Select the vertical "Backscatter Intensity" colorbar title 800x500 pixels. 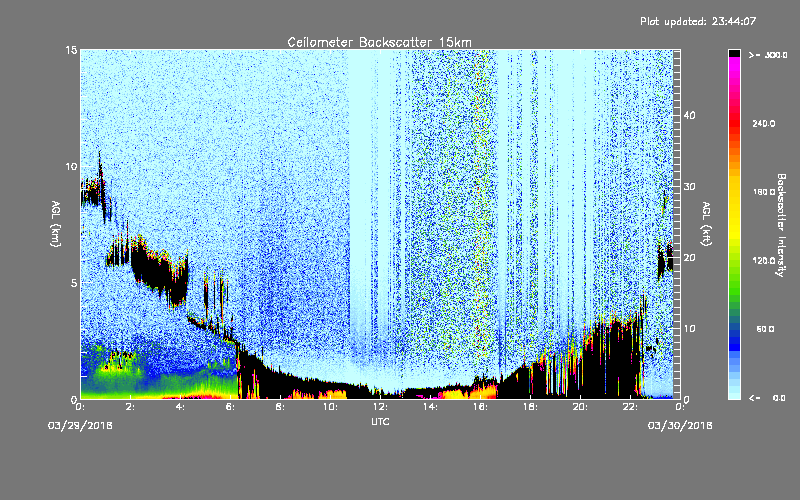(x=781, y=225)
